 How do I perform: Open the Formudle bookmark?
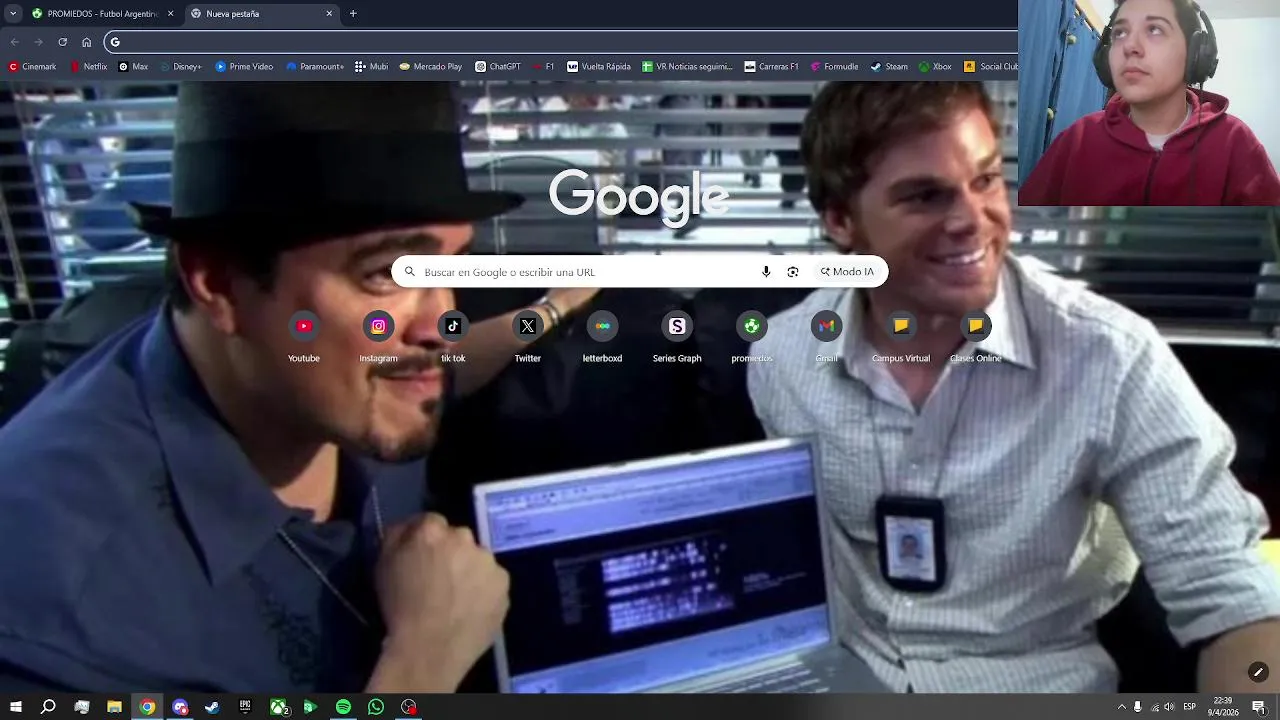(834, 67)
